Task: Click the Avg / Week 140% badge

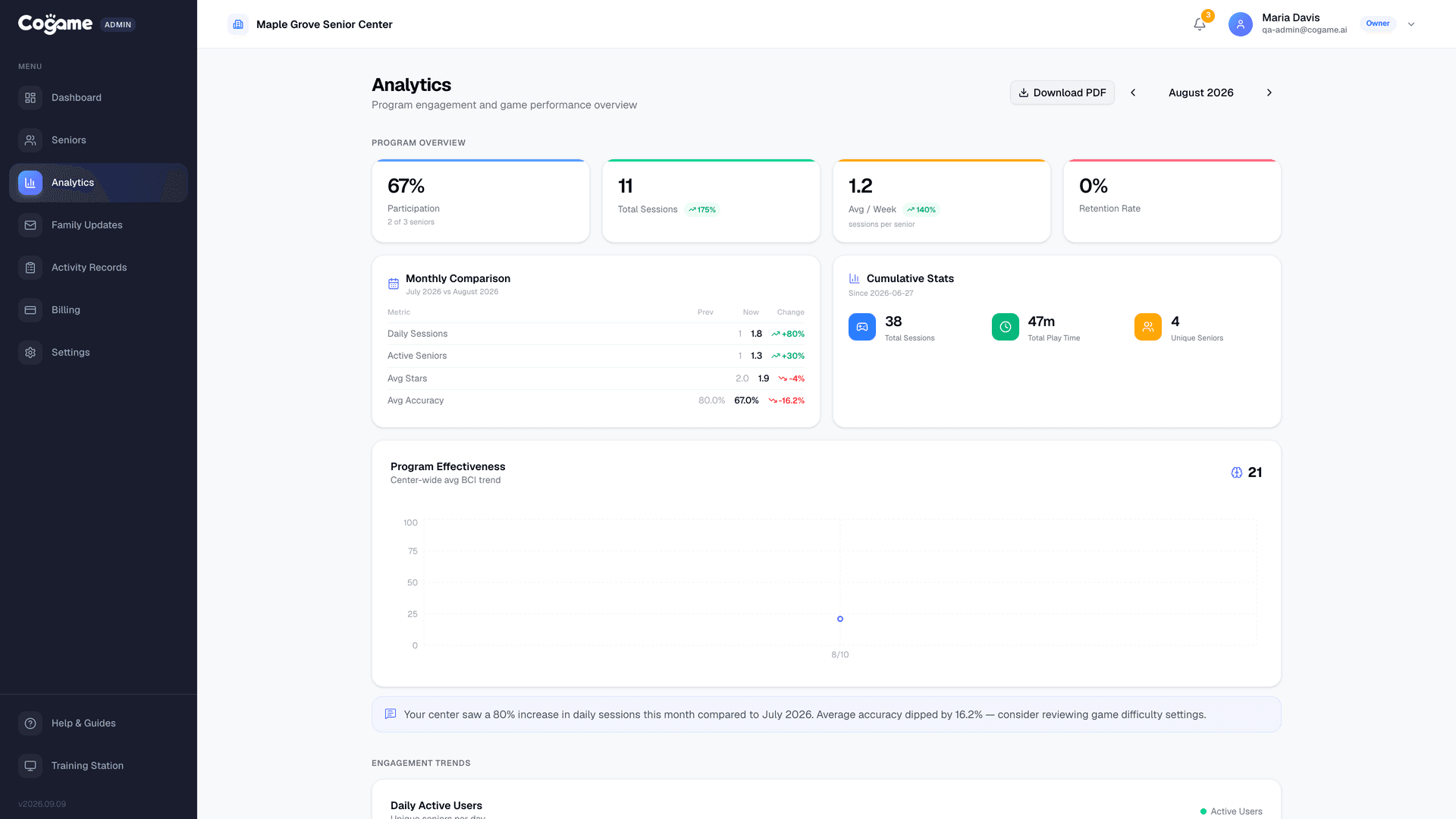Action: click(921, 210)
